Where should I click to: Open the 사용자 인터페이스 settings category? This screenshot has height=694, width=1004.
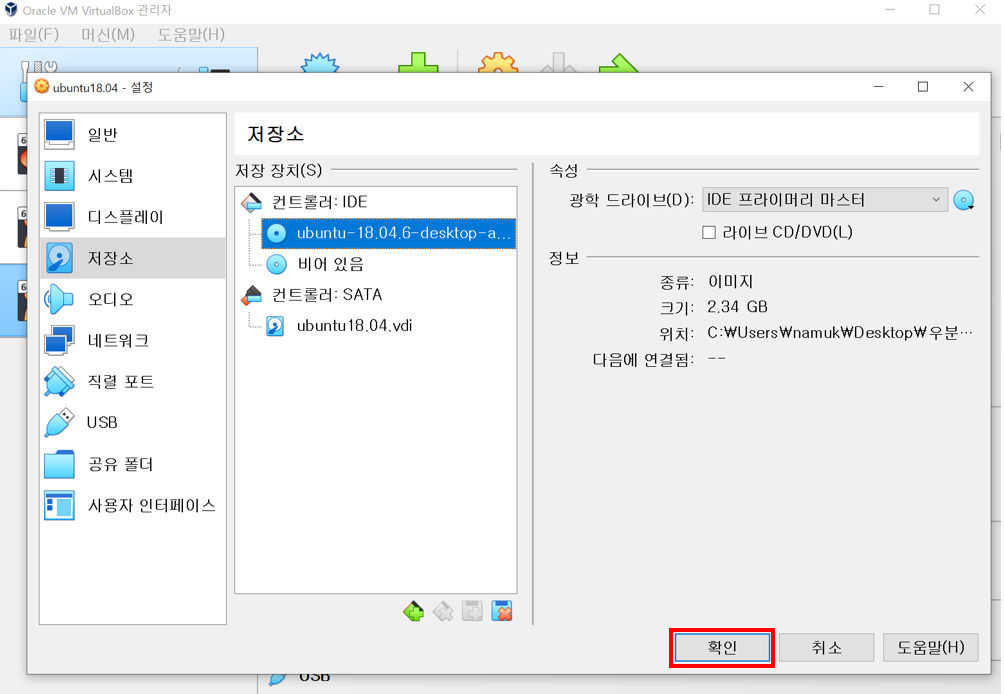pos(133,505)
